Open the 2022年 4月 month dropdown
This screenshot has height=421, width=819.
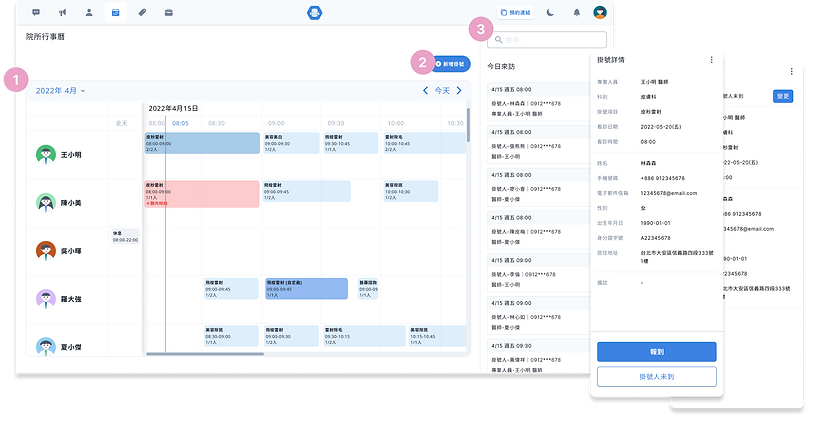tap(60, 91)
